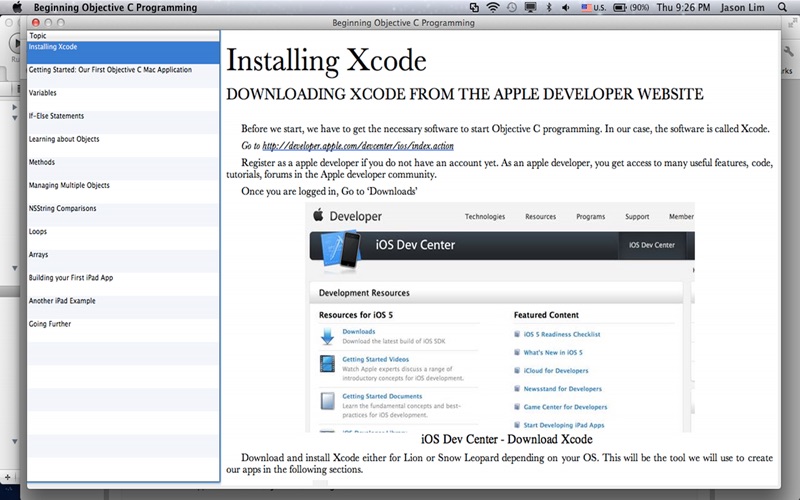
Task: Click Technologies in Developer nav bar
Action: 485,216
